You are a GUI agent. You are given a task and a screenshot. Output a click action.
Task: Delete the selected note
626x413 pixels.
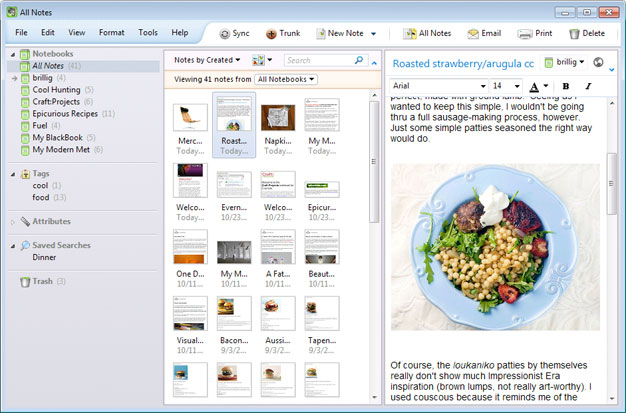586,33
